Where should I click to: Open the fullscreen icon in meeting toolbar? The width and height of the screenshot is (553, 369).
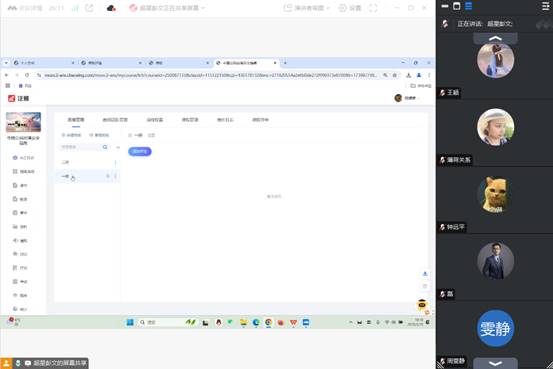click(x=373, y=8)
